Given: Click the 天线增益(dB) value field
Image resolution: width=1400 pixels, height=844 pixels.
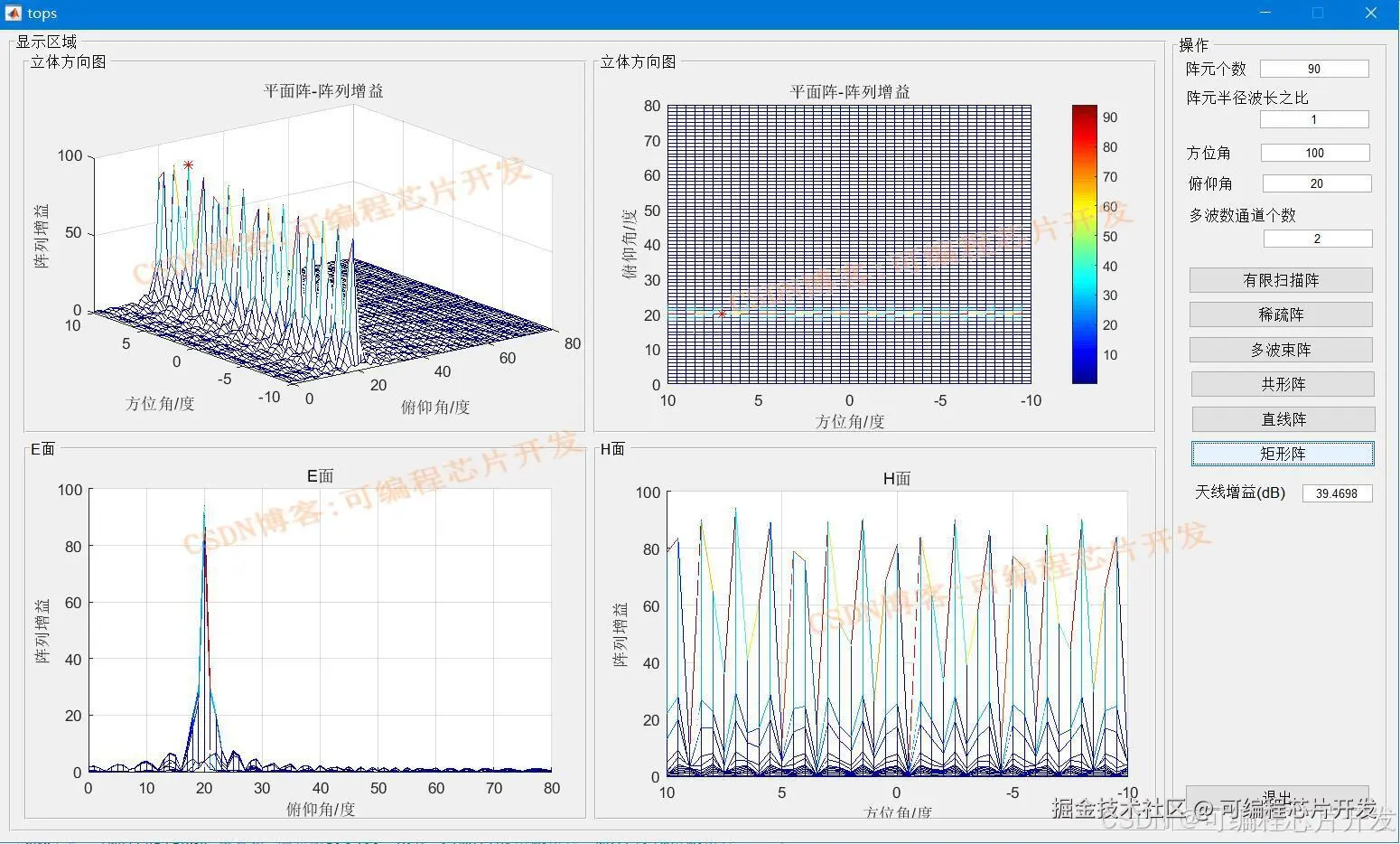Looking at the screenshot, I should pos(1337,493).
